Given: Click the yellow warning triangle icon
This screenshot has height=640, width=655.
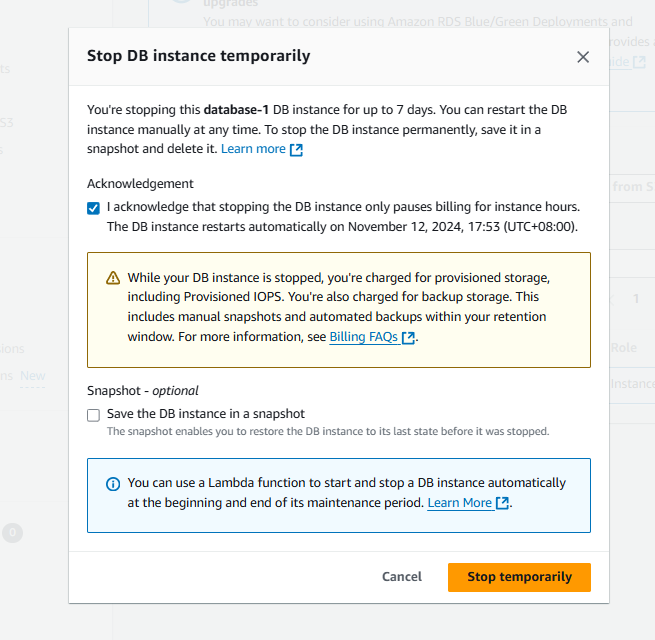Looking at the screenshot, I should [x=113, y=278].
